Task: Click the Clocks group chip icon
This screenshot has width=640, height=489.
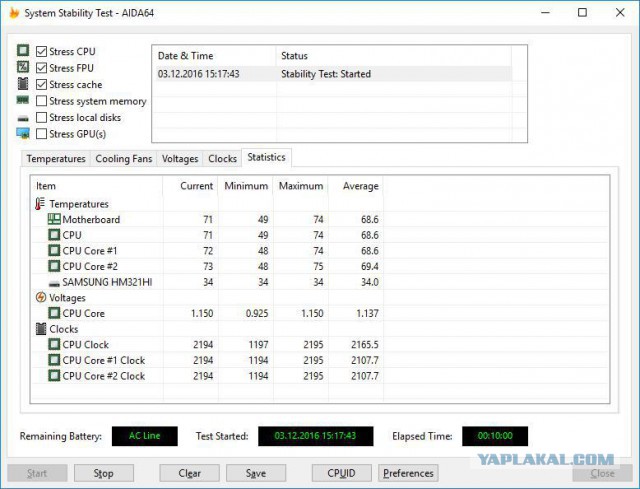Action: coord(41,329)
